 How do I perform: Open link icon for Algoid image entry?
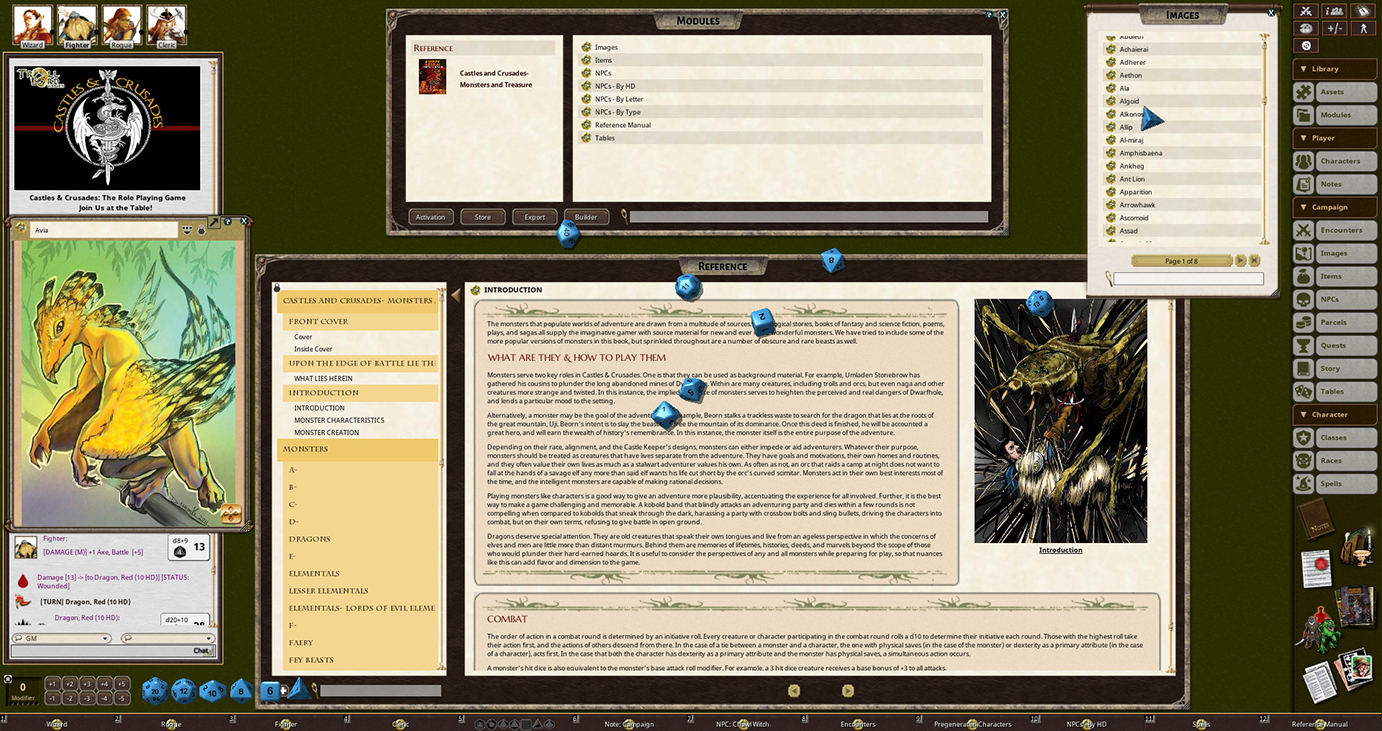(1111, 101)
